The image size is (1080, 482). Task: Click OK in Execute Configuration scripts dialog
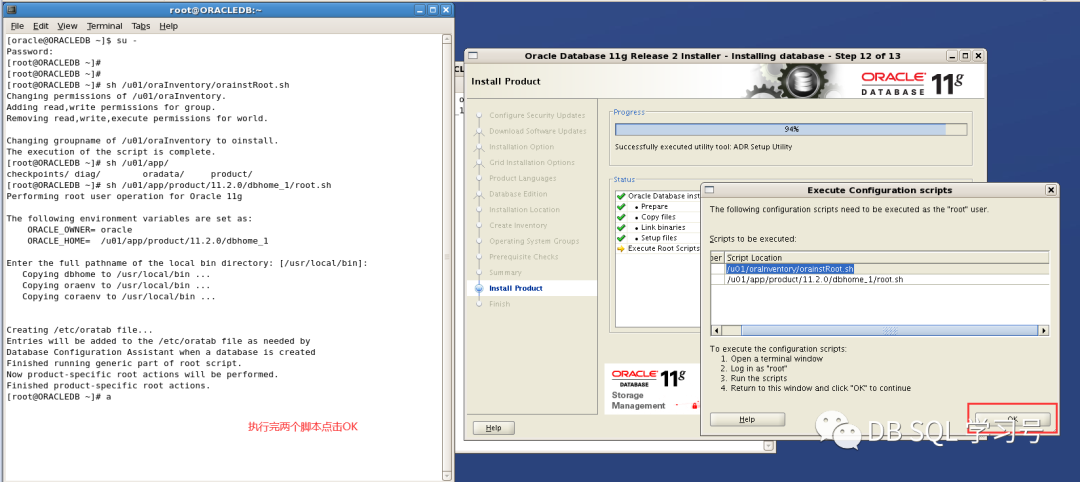[x=1012, y=419]
